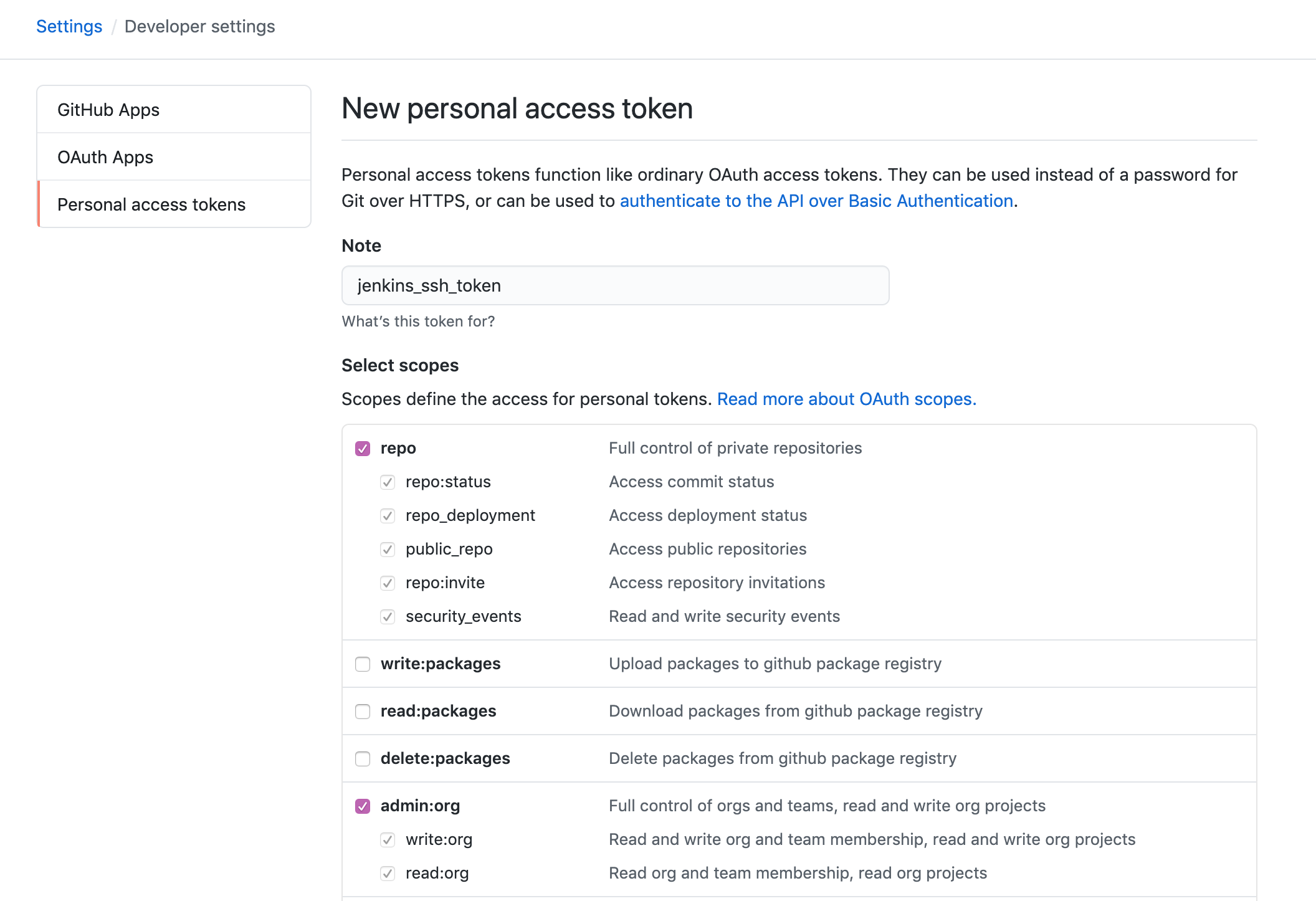Viewport: 1316px width, 901px height.
Task: Read more about OAuth scopes link
Action: [x=846, y=399]
